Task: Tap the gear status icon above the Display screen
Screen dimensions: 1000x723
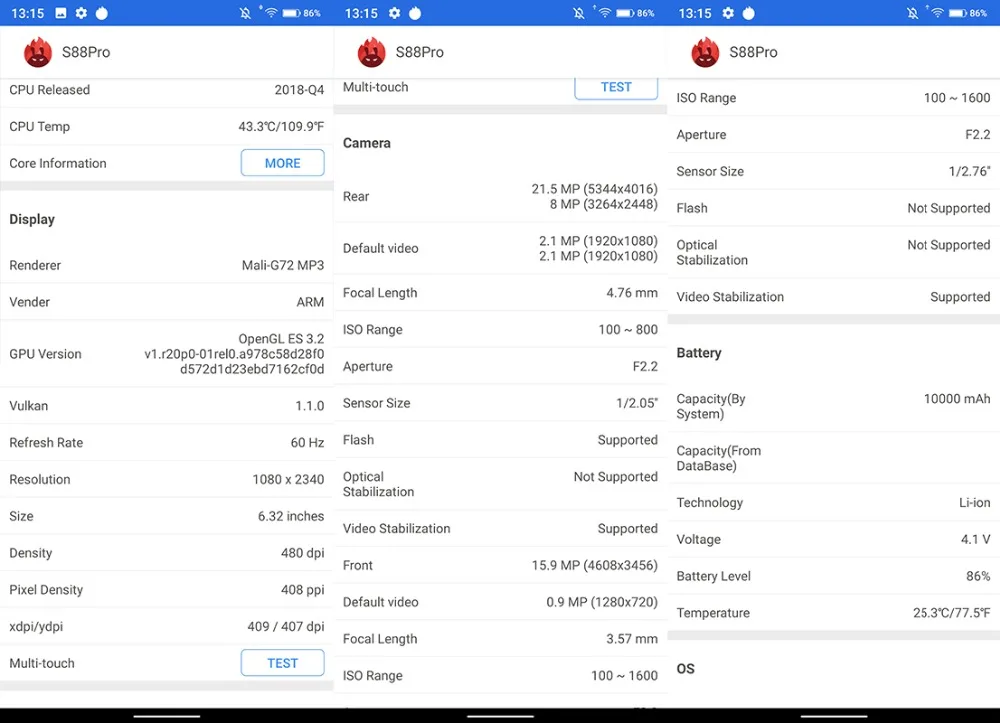Action: (x=81, y=13)
